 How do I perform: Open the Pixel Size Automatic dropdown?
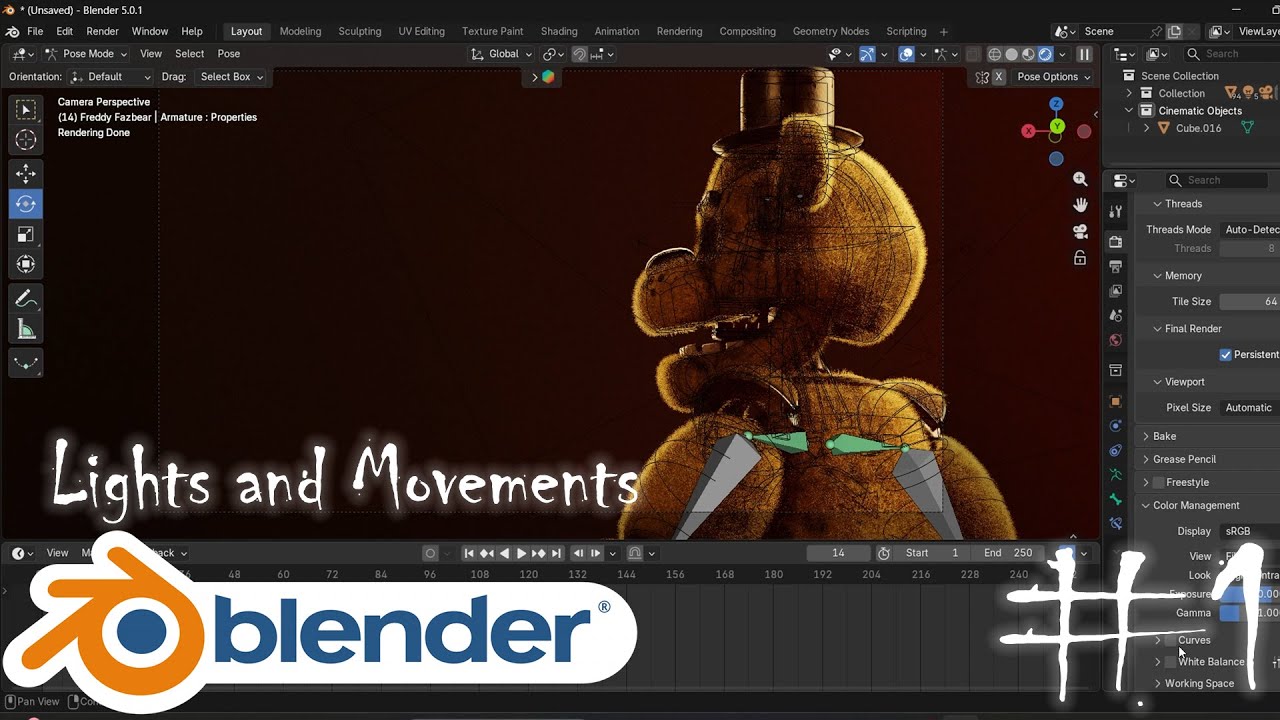tap(1249, 408)
